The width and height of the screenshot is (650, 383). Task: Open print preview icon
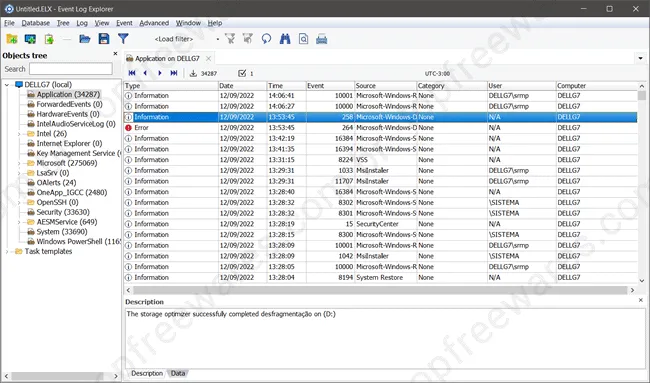pyautogui.click(x=303, y=39)
